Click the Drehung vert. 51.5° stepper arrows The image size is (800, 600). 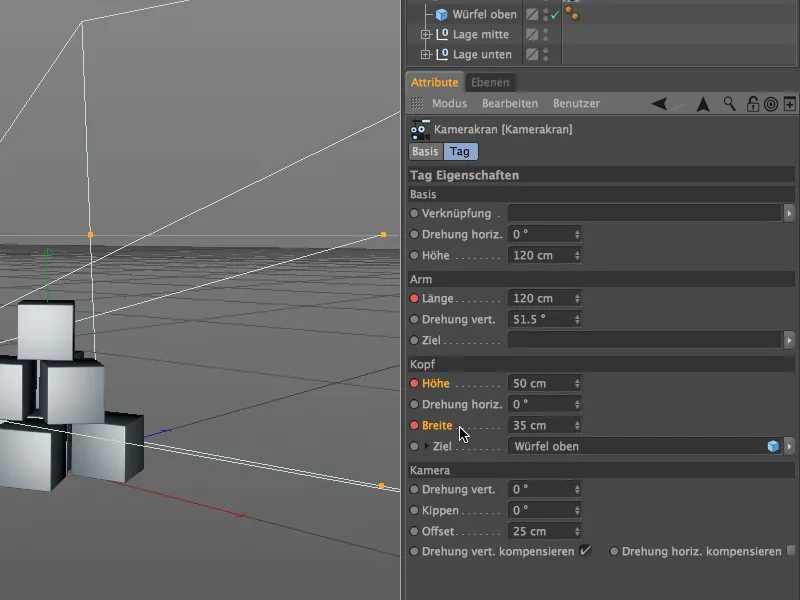tap(577, 319)
